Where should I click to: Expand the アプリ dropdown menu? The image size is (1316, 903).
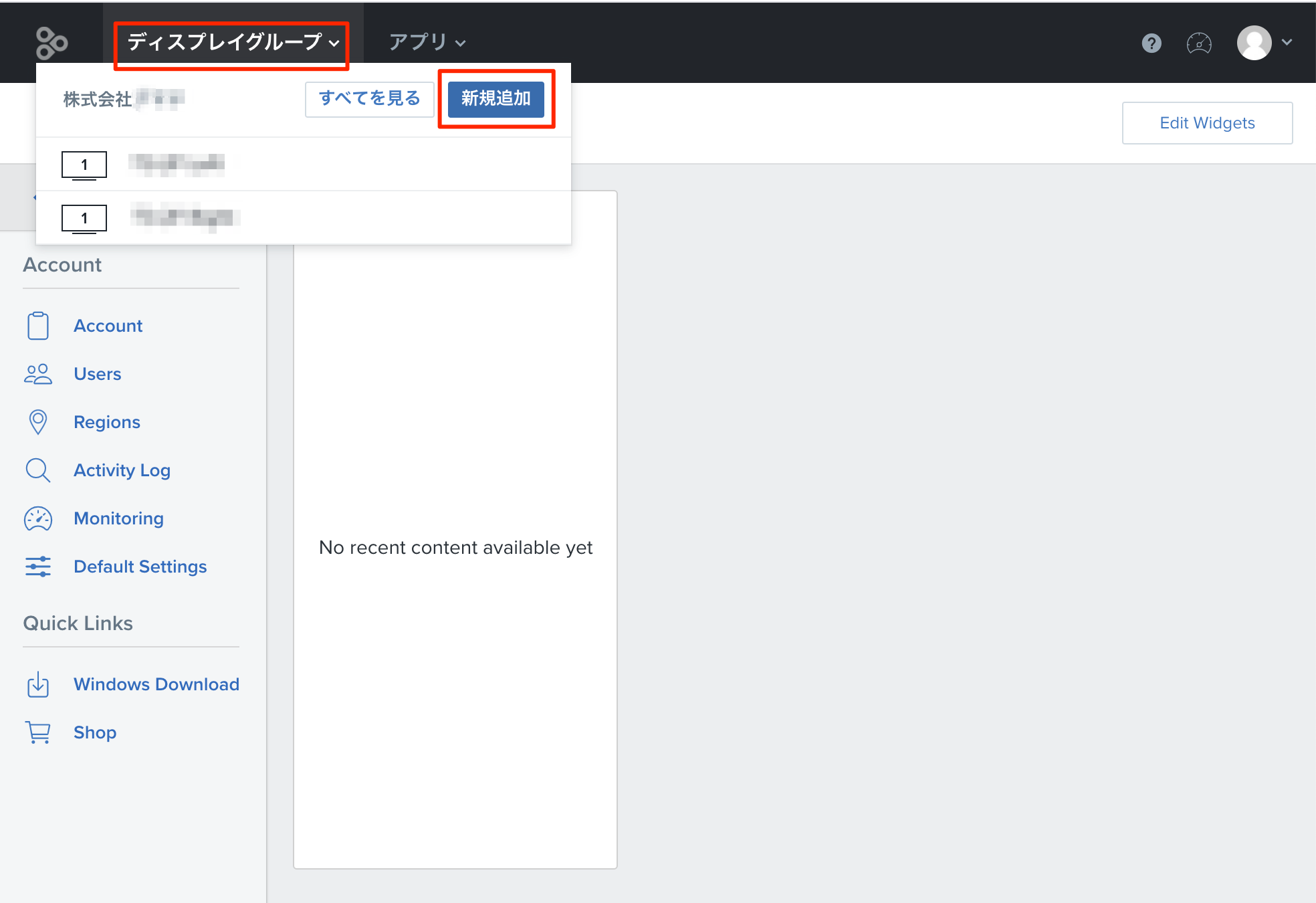[427, 43]
